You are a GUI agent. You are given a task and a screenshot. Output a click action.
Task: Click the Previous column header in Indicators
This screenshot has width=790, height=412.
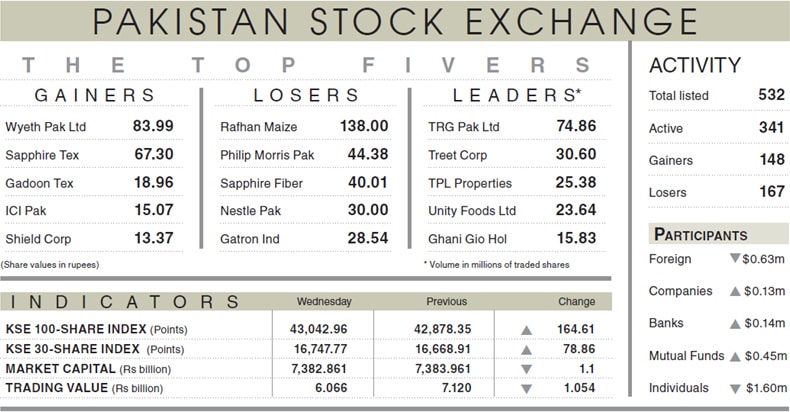[x=446, y=301]
